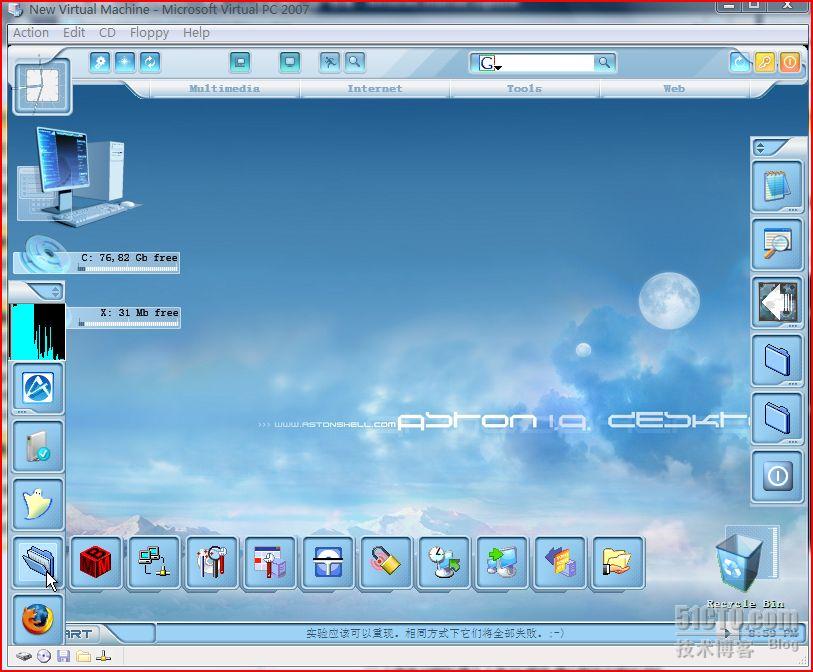The image size is (813, 672).
Task: Click the gear settings icon in top toolbar
Action: pos(100,63)
